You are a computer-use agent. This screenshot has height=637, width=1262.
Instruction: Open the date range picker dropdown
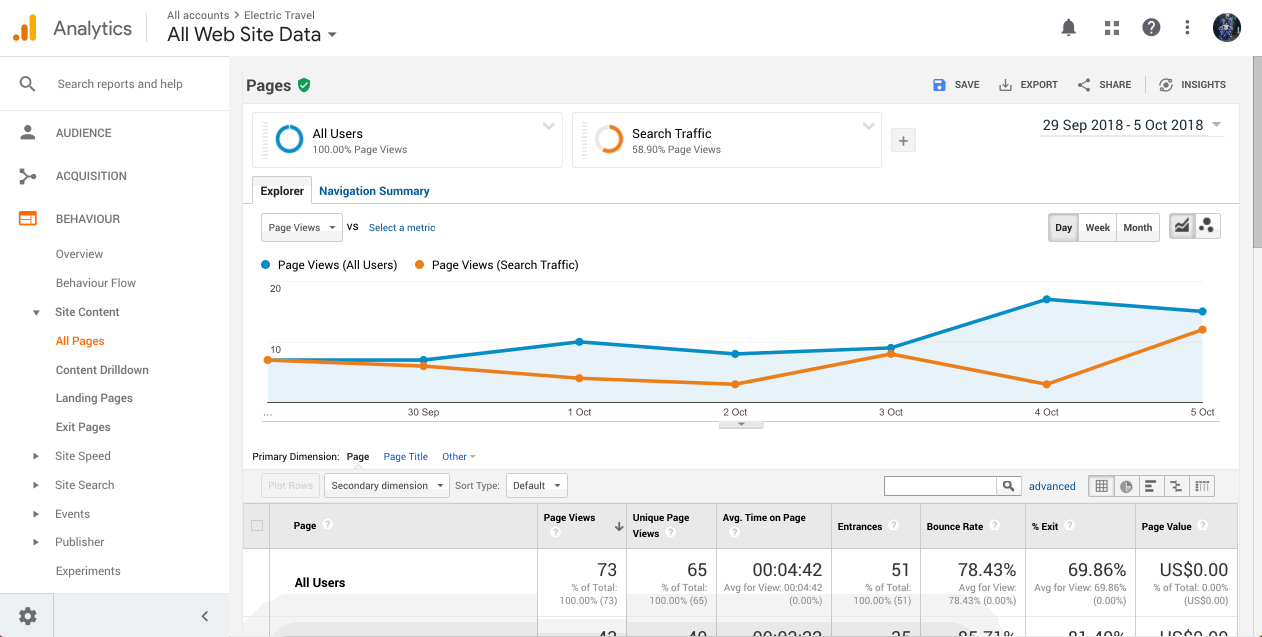click(x=1131, y=126)
